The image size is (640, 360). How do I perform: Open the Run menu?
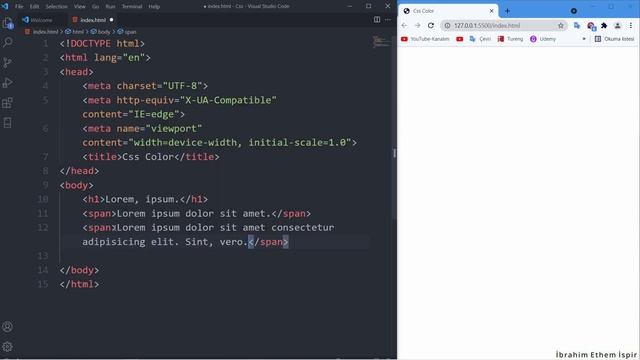point(110,7)
